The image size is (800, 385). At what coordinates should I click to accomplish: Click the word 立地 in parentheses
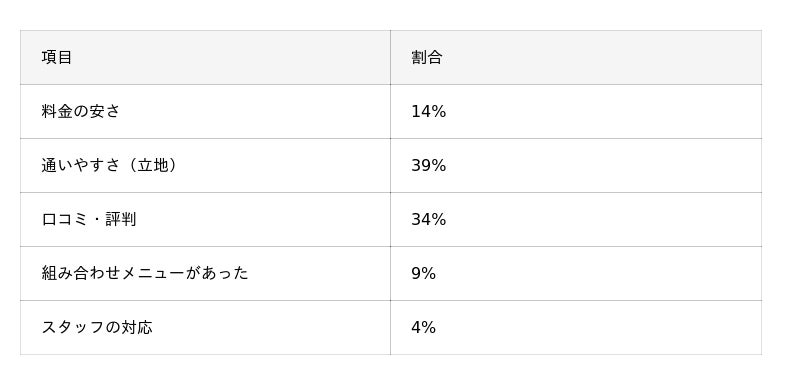click(153, 165)
